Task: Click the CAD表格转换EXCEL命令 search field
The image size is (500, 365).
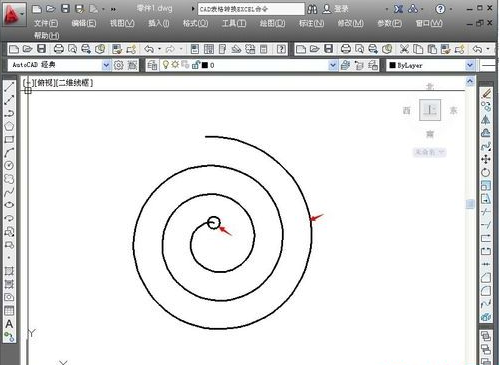Action: pyautogui.click(x=251, y=9)
